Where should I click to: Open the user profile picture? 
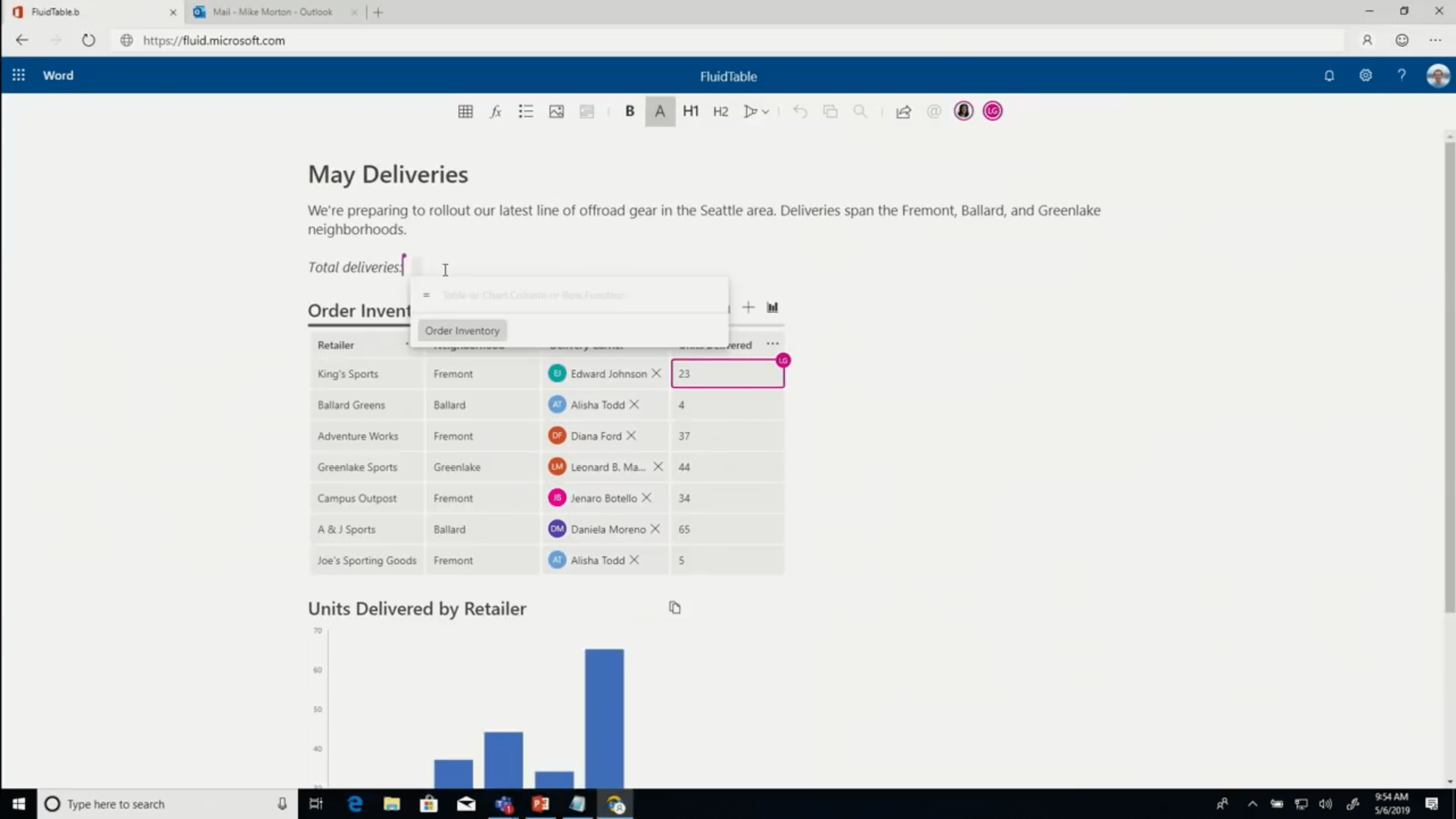[1438, 76]
